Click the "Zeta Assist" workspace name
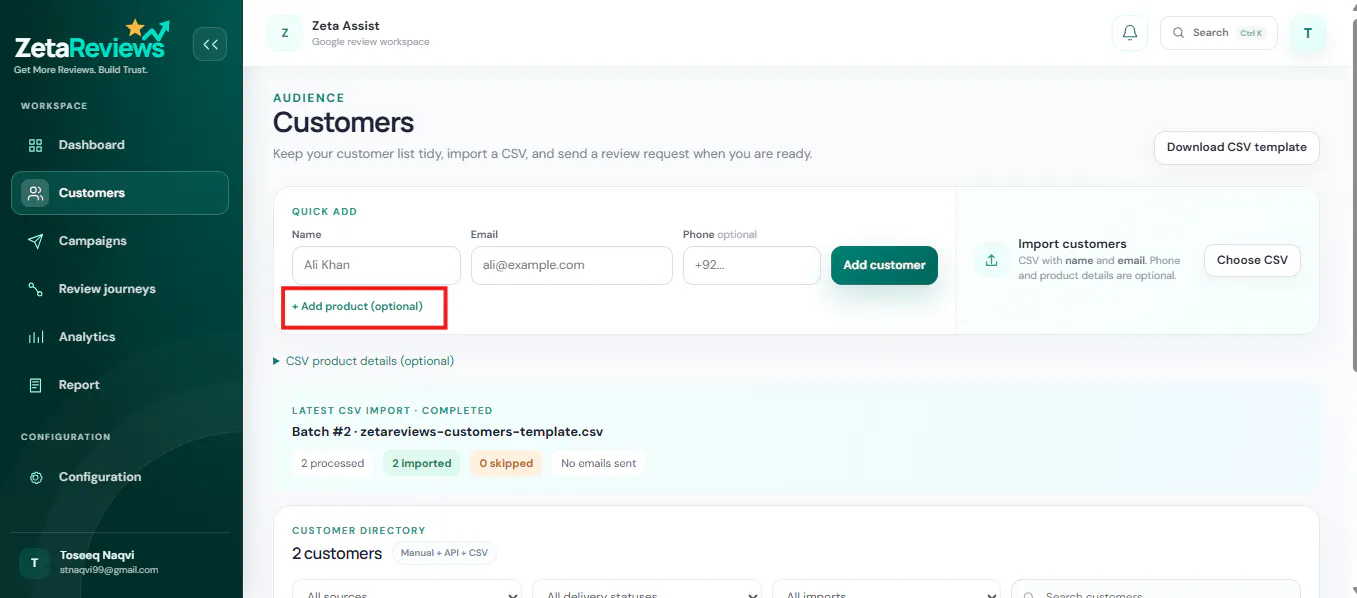 (x=346, y=26)
